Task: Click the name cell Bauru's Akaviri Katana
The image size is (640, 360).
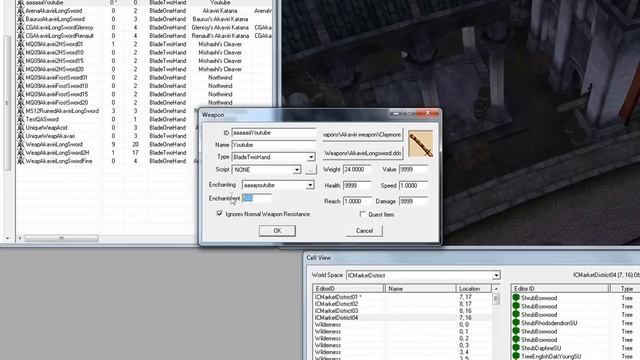Action: [x=220, y=19]
